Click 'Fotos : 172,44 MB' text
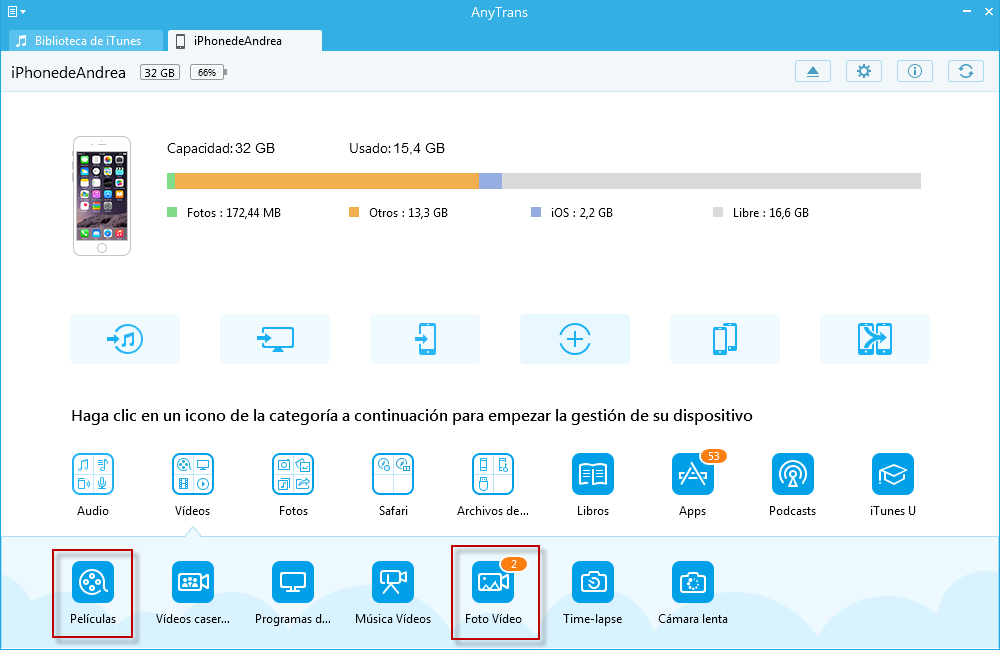Screen dimensions: 1000x650 [233, 212]
